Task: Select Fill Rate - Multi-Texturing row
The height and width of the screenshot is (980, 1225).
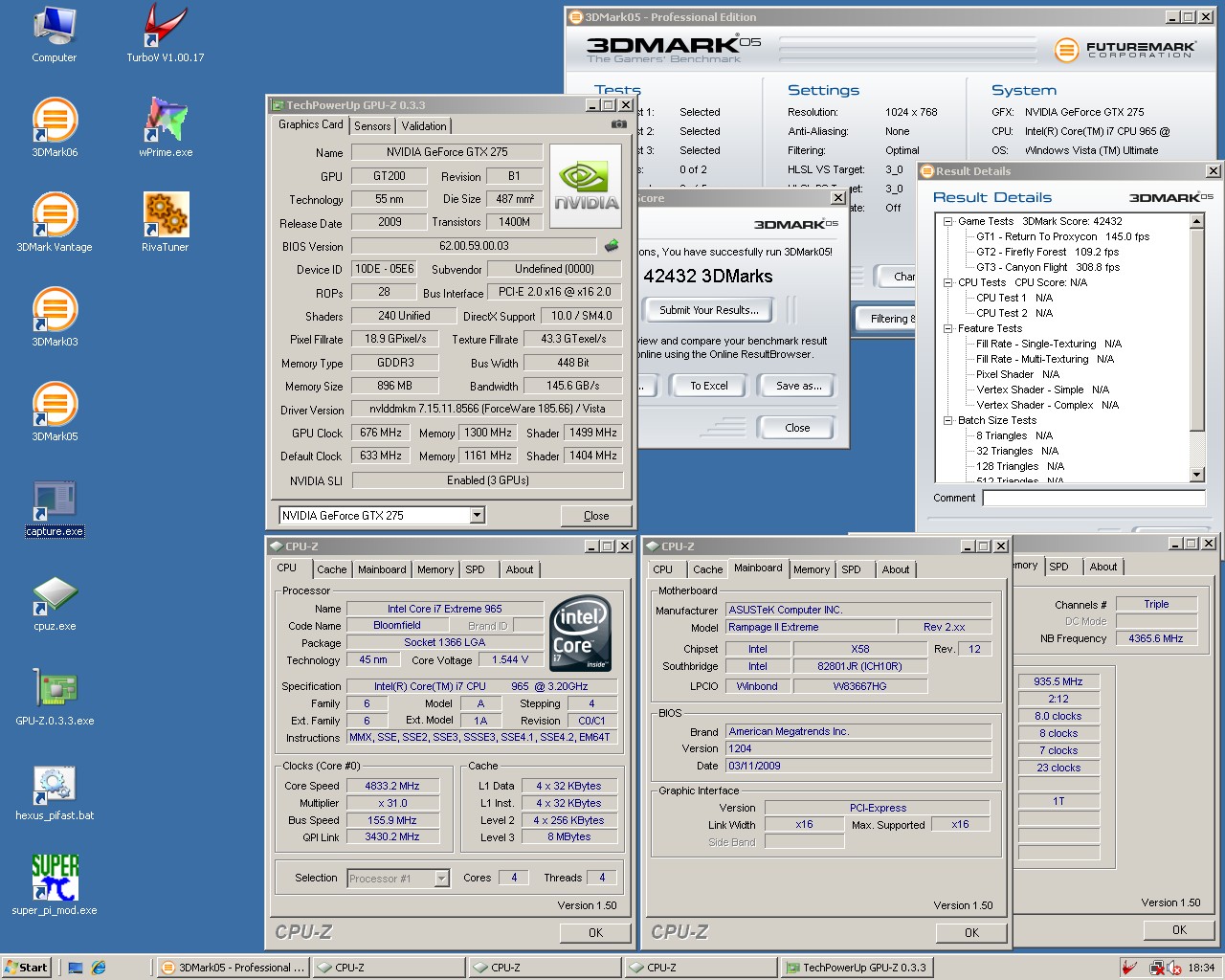Action: click(1045, 359)
